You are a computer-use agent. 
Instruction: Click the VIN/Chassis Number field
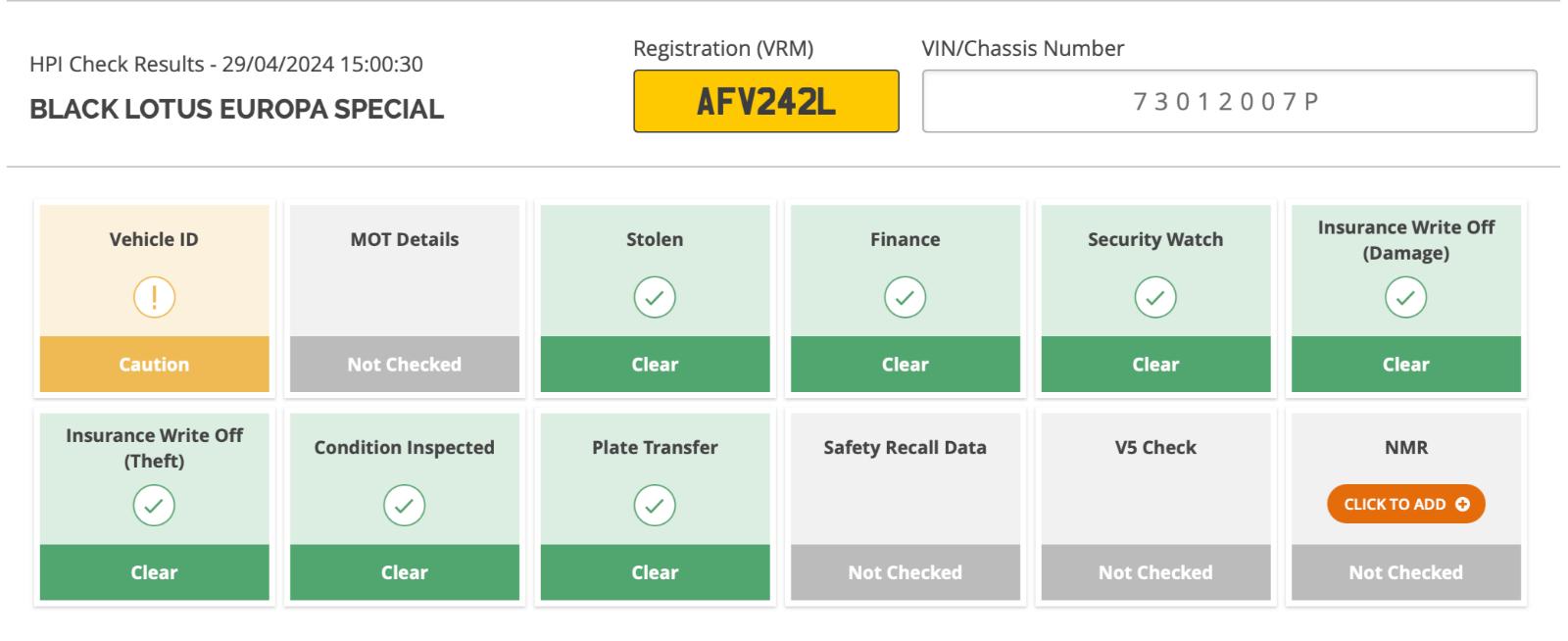point(1229,101)
